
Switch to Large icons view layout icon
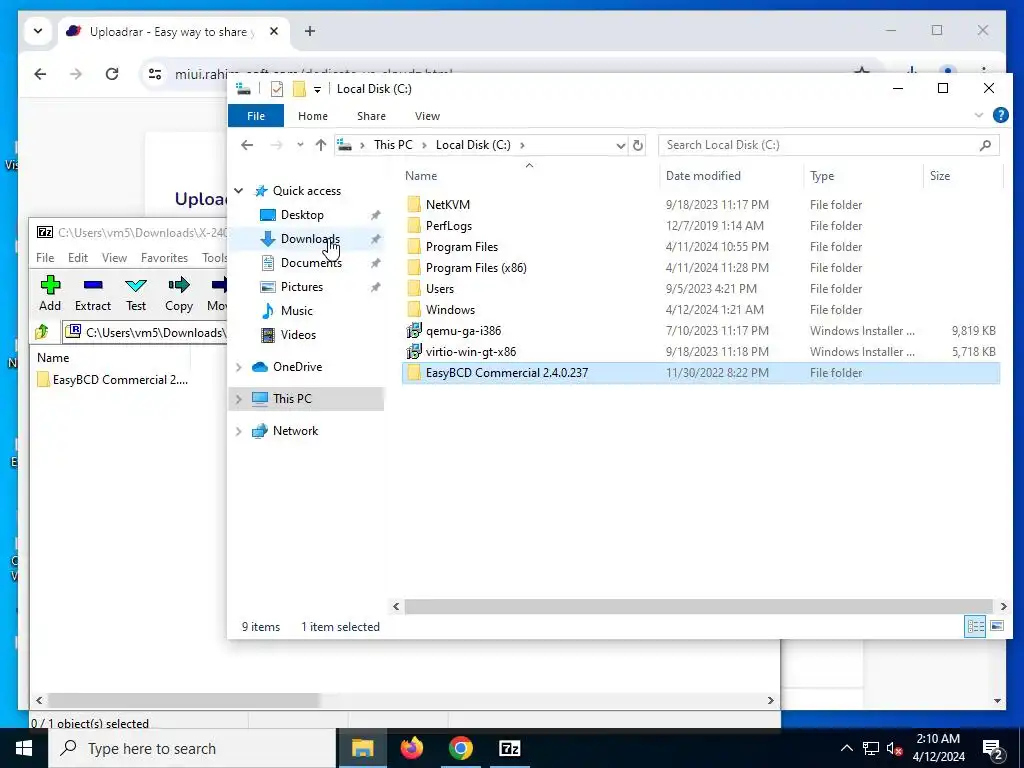pos(997,626)
